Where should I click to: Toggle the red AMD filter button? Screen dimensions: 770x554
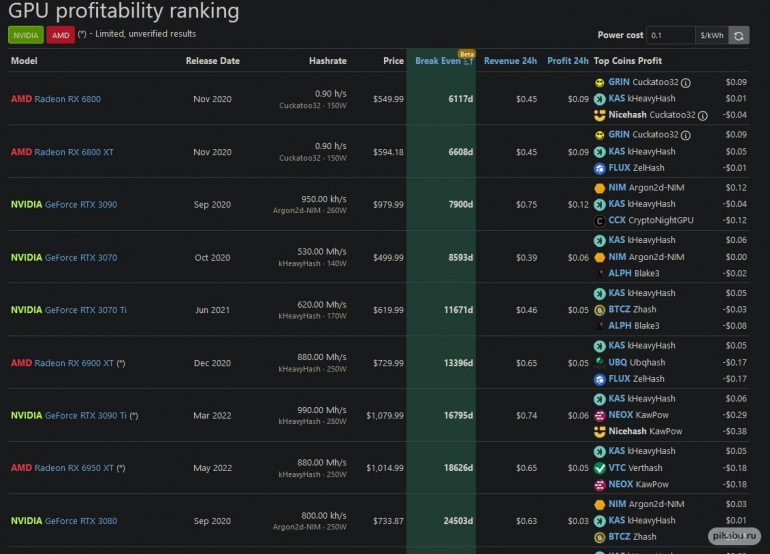tap(60, 35)
